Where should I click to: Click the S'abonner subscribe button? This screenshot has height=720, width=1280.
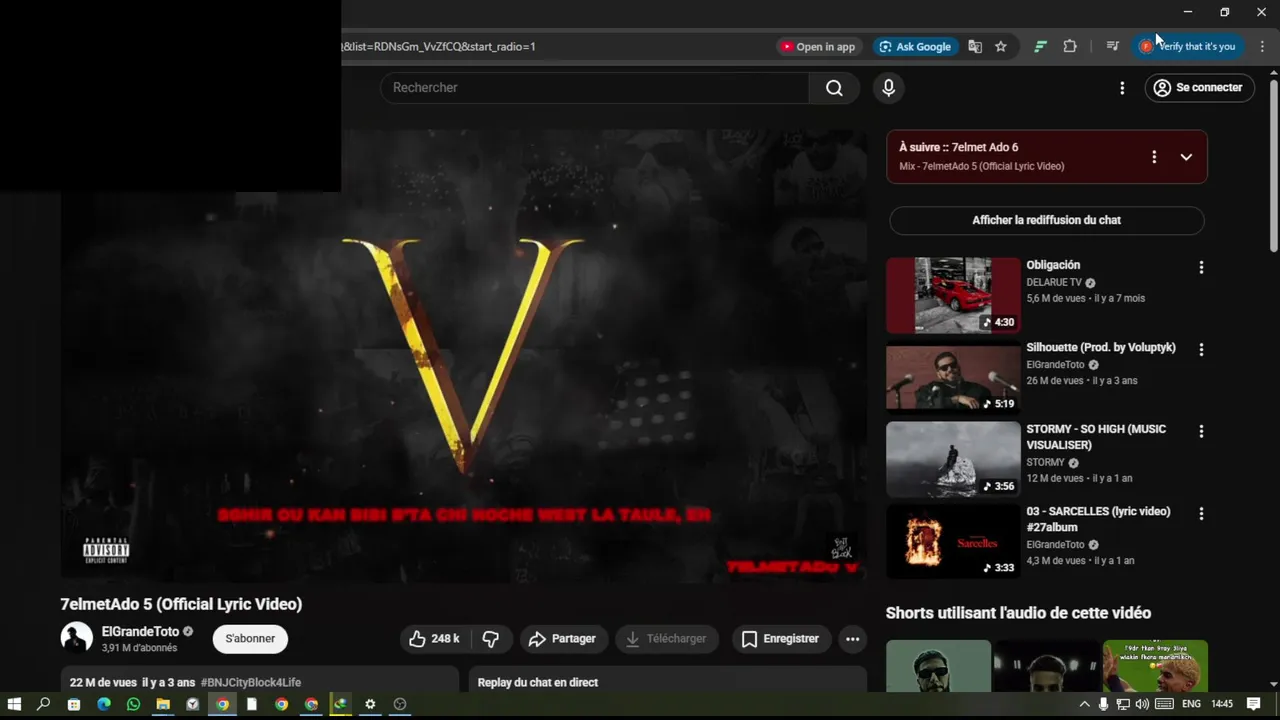pos(250,639)
